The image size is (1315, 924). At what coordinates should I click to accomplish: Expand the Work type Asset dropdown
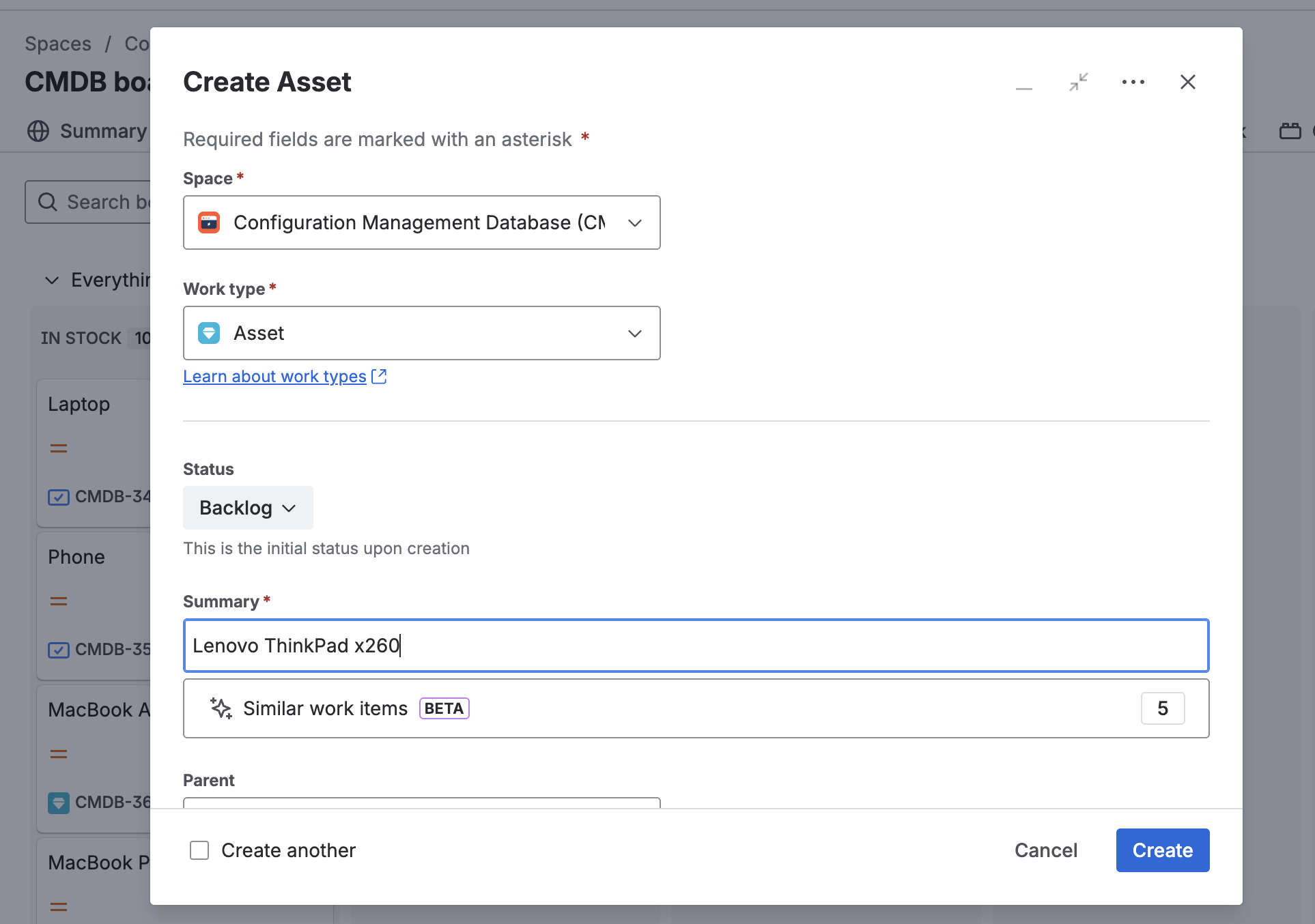click(x=422, y=333)
